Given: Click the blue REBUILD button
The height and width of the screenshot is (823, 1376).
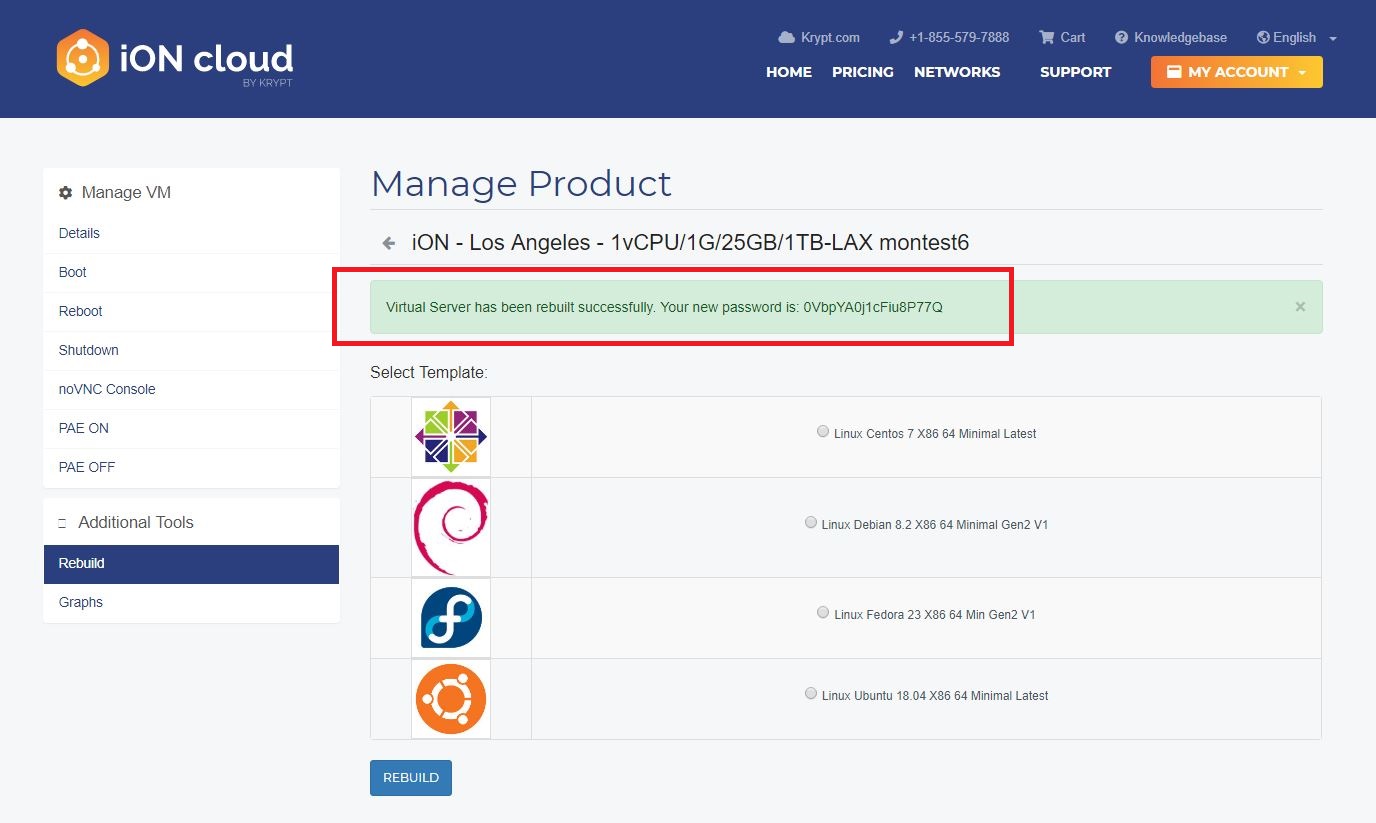Looking at the screenshot, I should (411, 778).
